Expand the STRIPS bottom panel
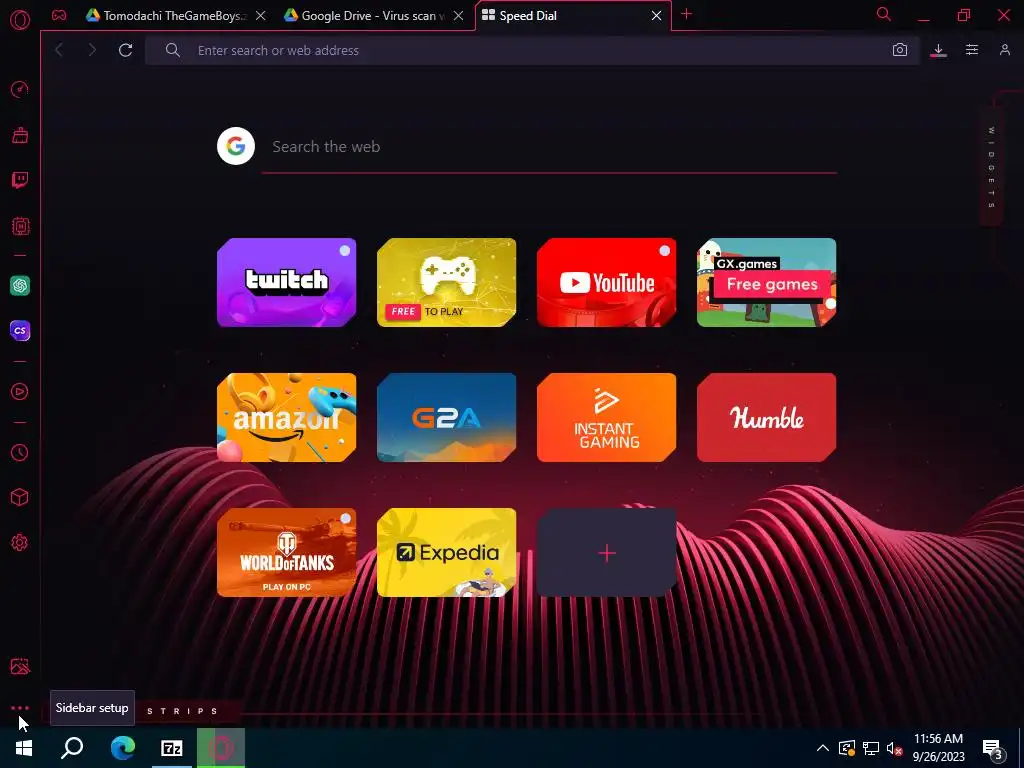The height and width of the screenshot is (768, 1024). click(183, 711)
